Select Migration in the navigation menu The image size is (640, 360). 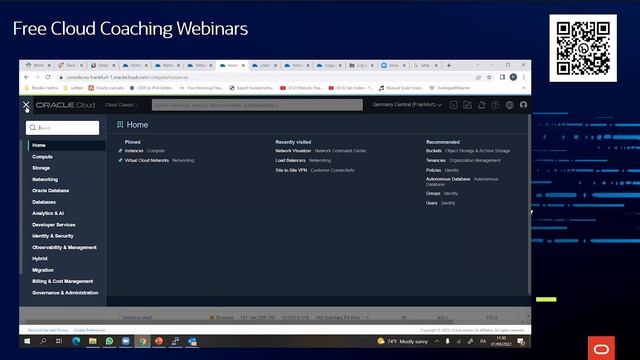coord(43,270)
